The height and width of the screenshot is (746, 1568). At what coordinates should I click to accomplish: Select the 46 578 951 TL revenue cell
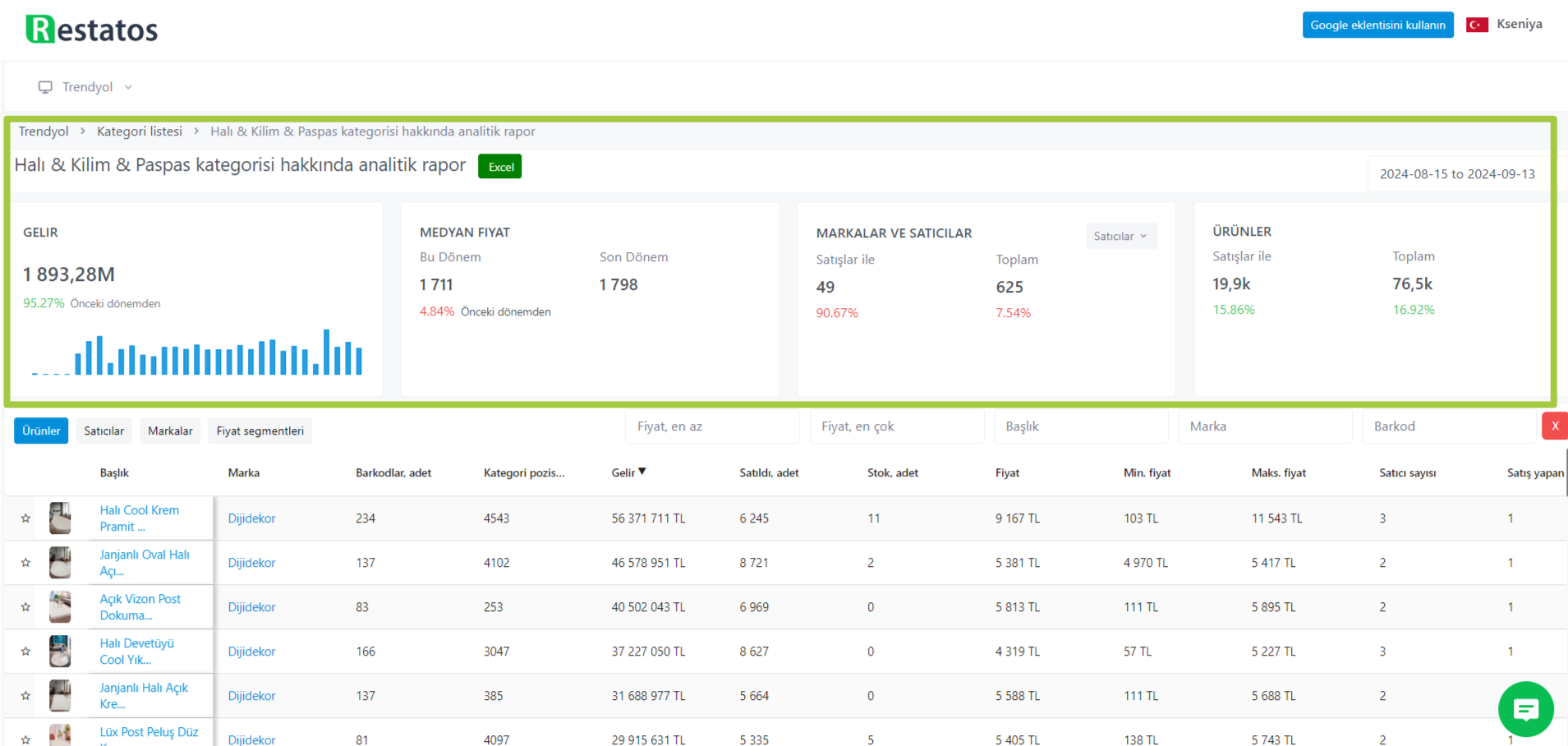(648, 563)
